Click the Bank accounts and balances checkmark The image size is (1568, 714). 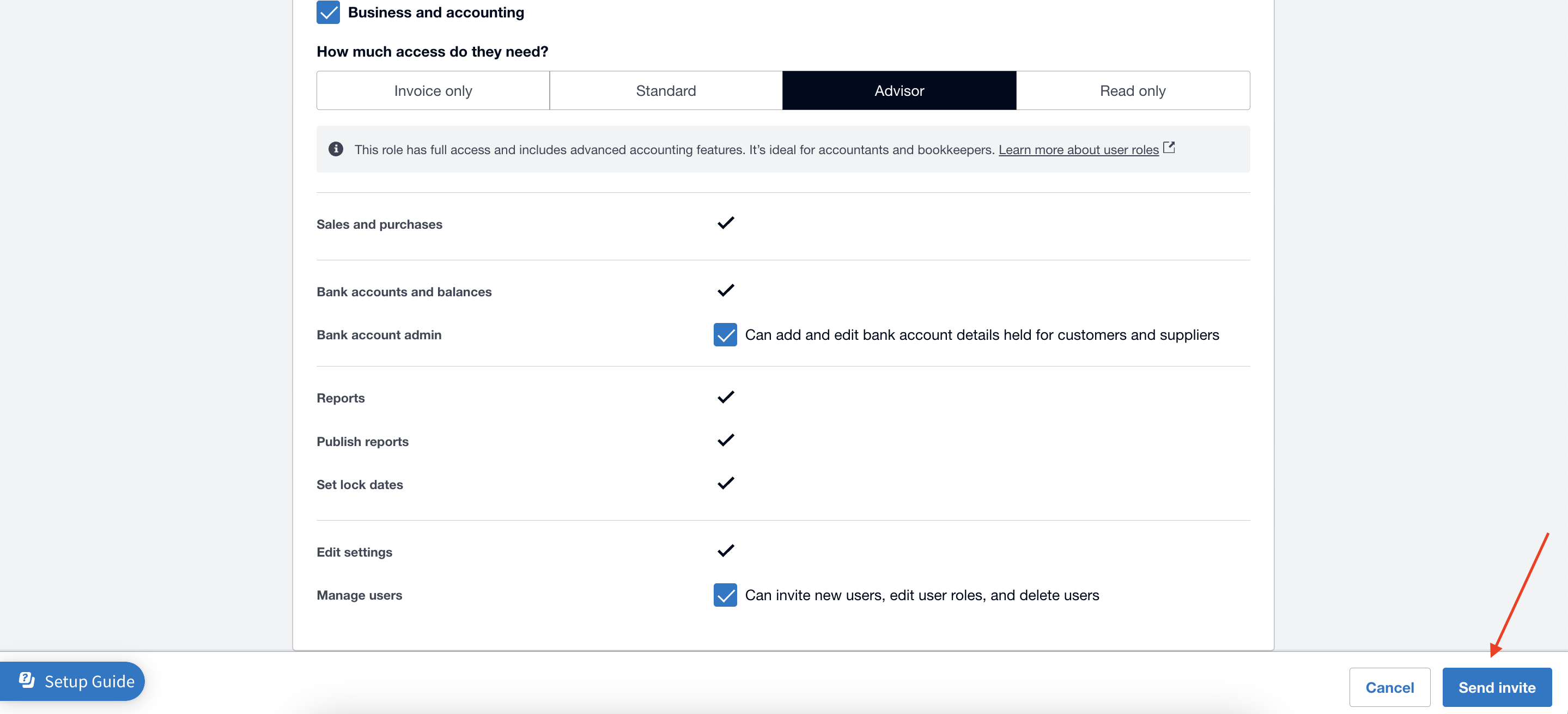pos(726,290)
